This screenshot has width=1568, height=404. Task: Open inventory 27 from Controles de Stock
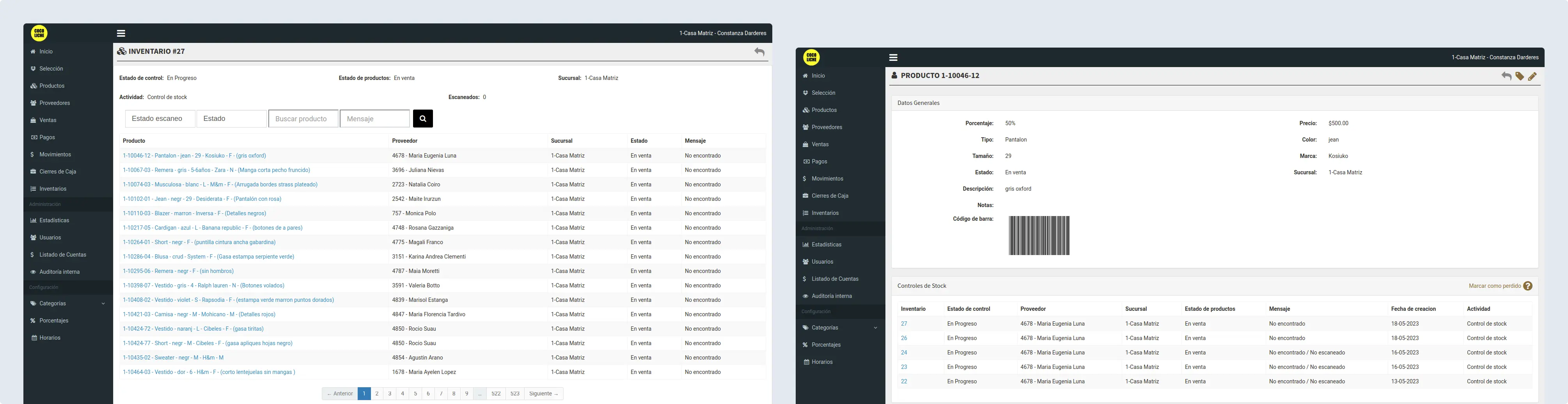pos(904,323)
